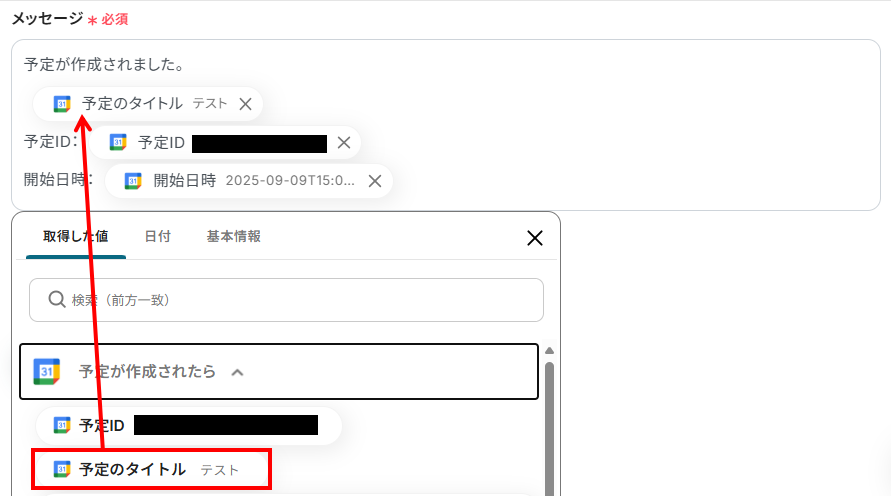The height and width of the screenshot is (496, 891).
Task: Select the 取得した値 tab
Action: (x=76, y=236)
